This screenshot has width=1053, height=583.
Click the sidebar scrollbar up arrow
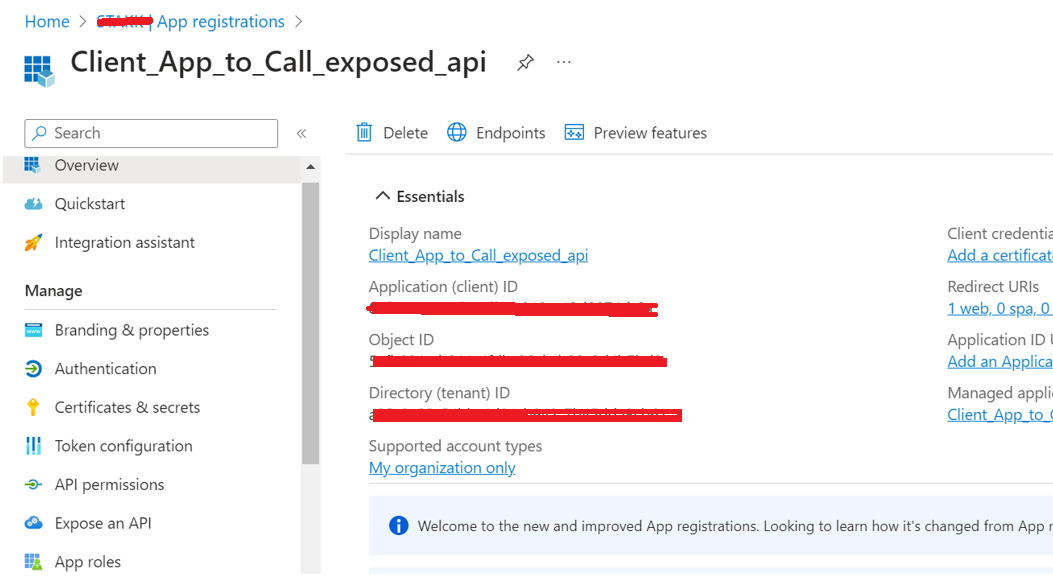310,167
